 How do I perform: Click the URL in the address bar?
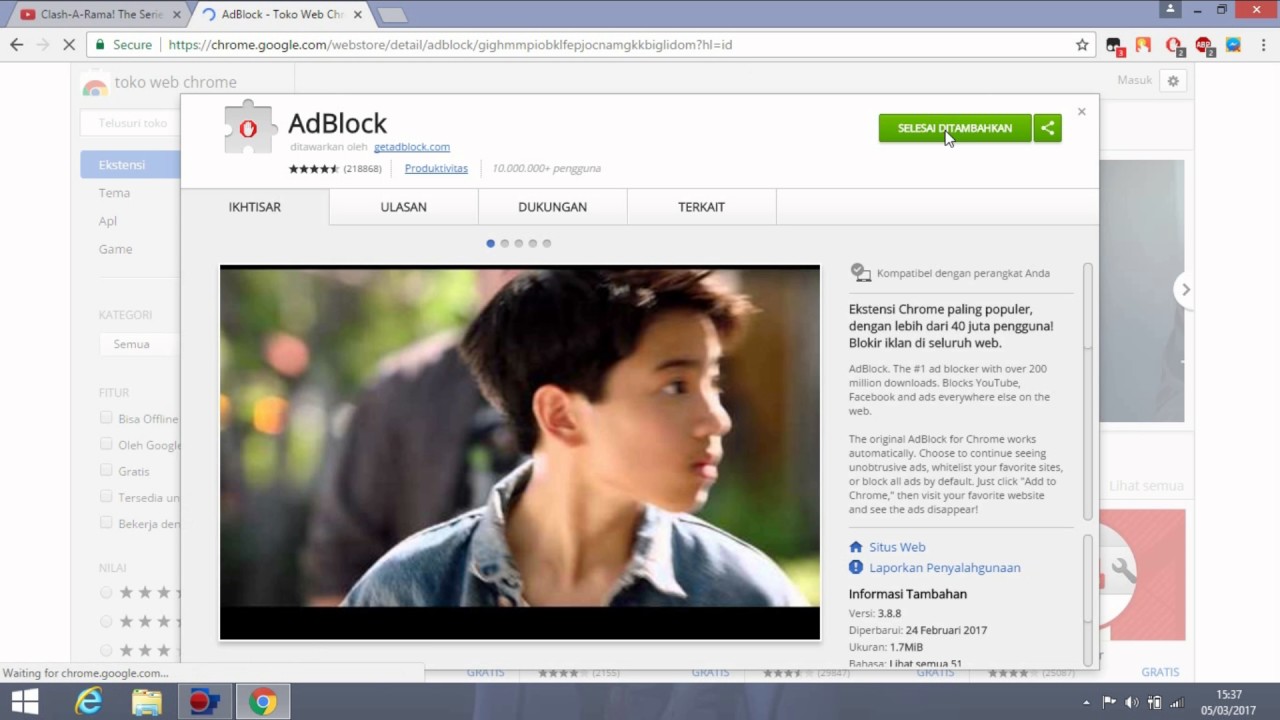pyautogui.click(x=450, y=45)
